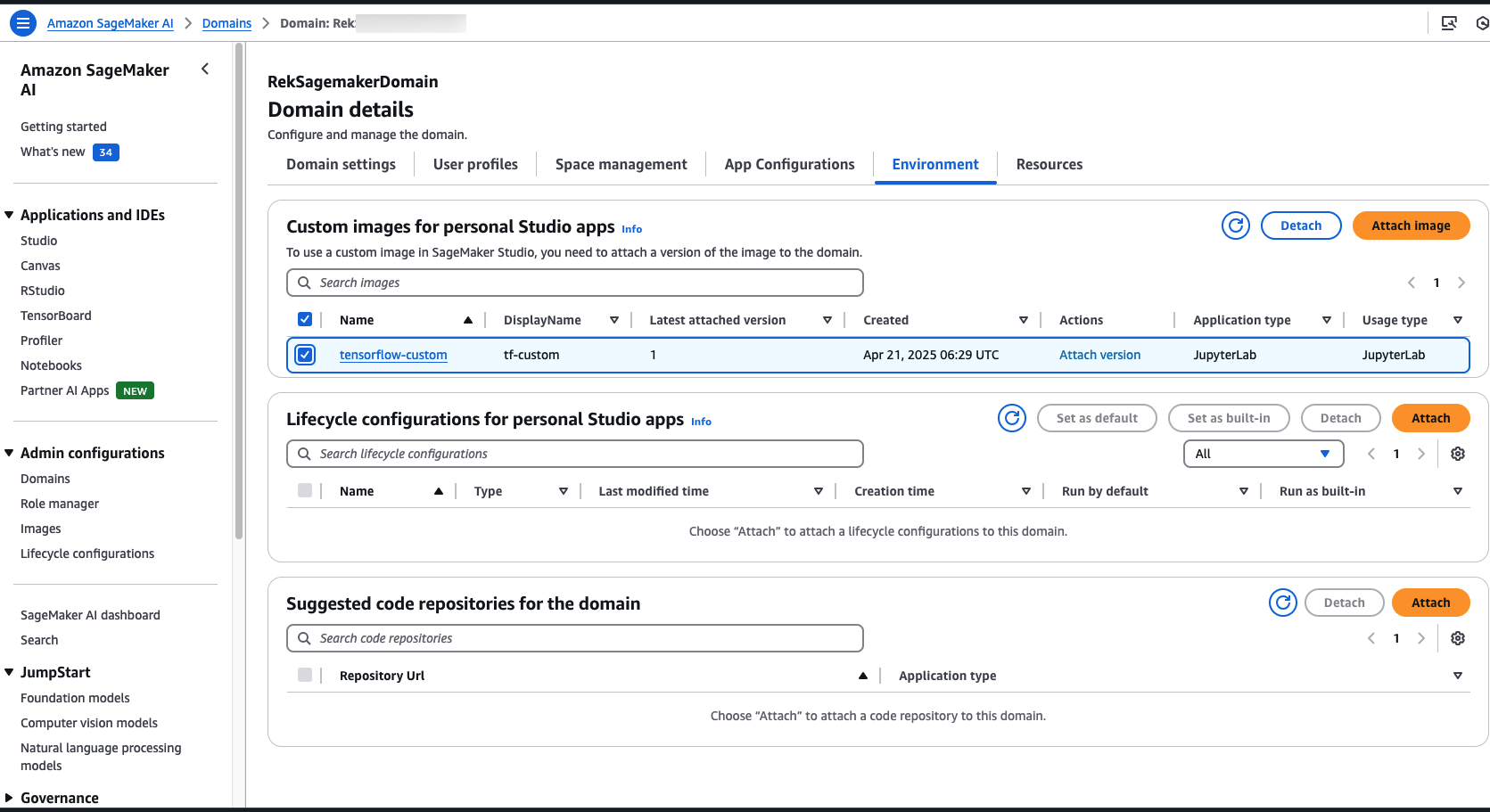This screenshot has width=1490, height=812.
Task: Go to next page of code repositories
Action: click(x=1421, y=638)
